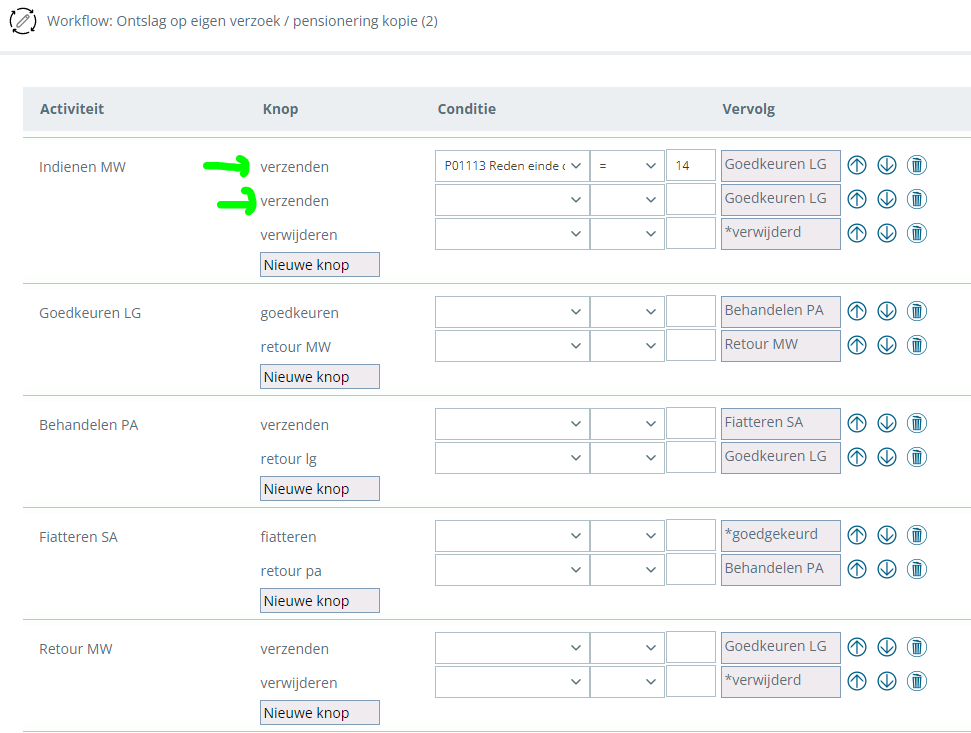Move Retour MW verzenden row down
Screen dimensions: 971x733
[886, 647]
